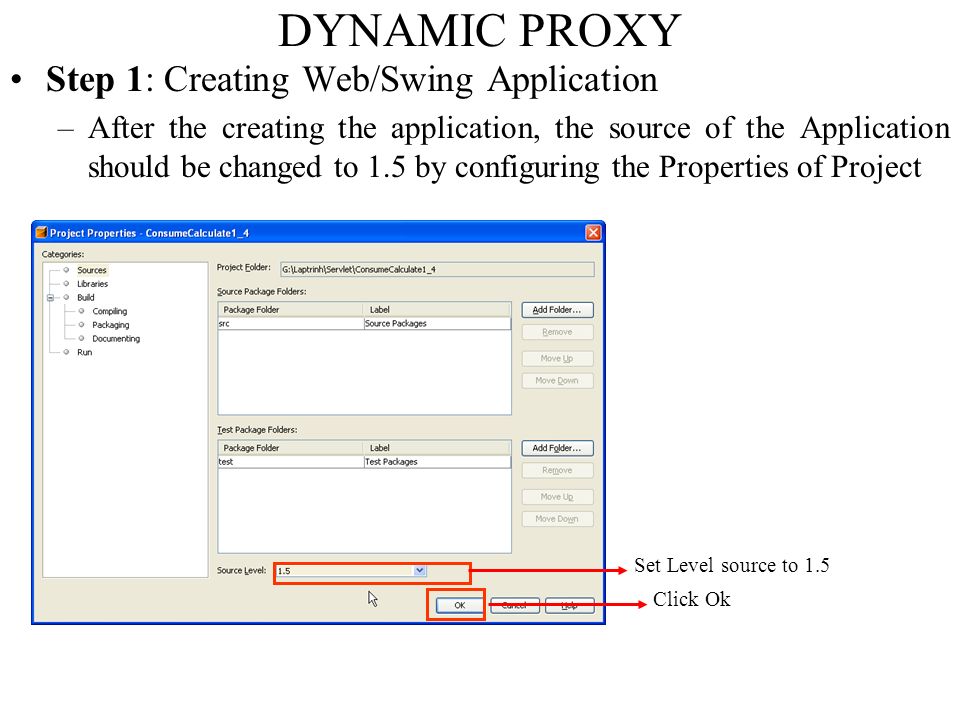Click Remove under Test Package Folders

[x=557, y=470]
